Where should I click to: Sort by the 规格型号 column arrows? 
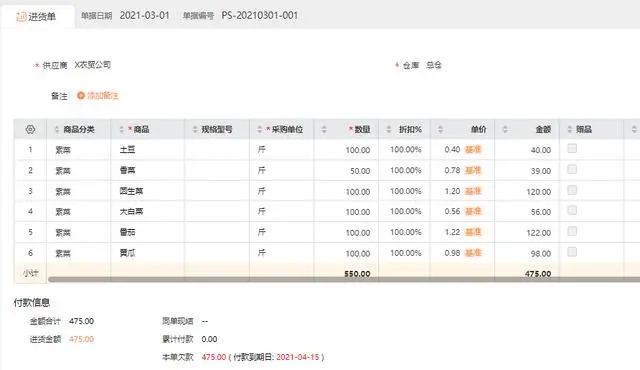coord(195,129)
